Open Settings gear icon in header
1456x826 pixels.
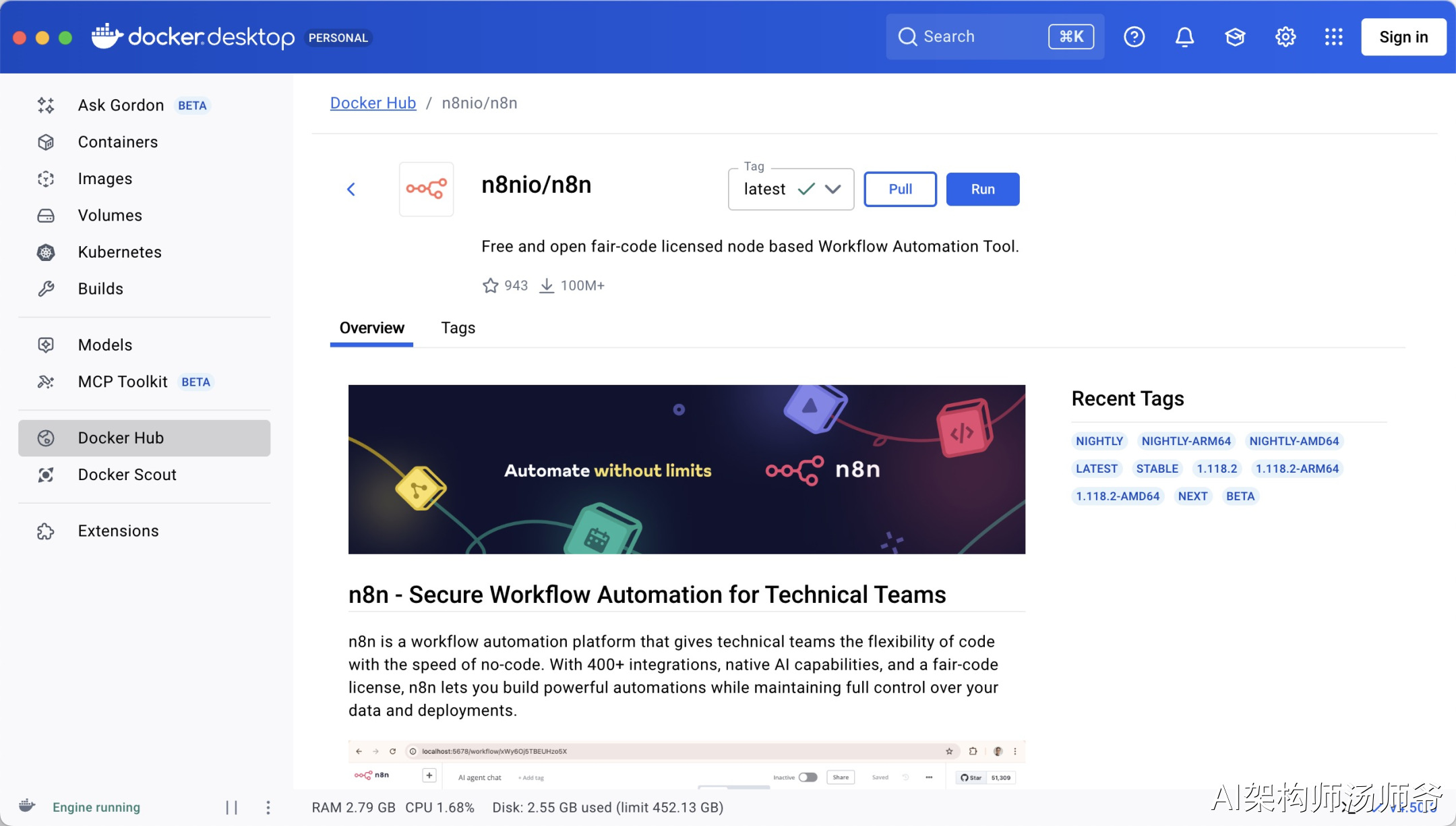(1285, 36)
